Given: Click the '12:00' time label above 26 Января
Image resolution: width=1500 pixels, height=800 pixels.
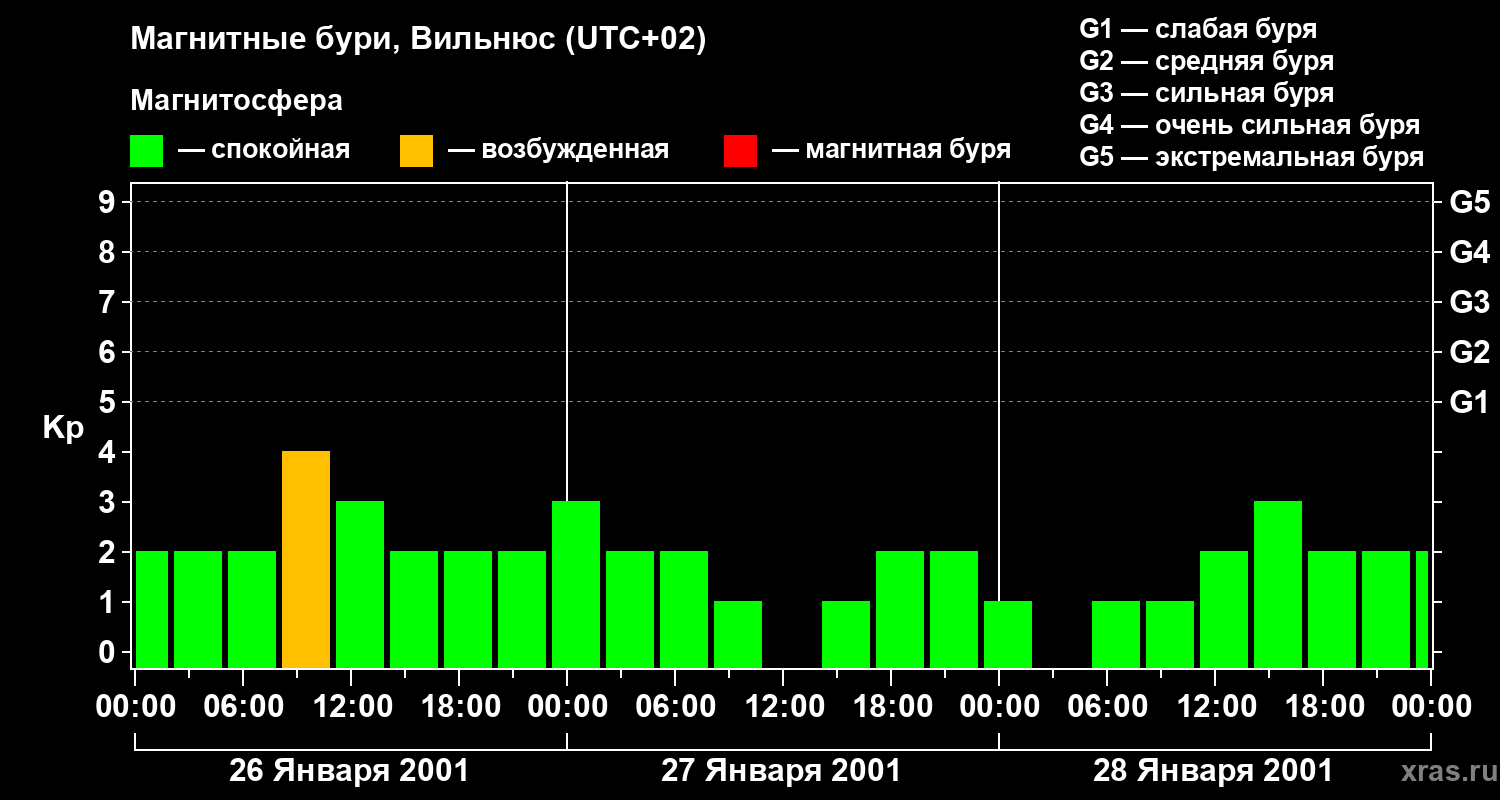Looking at the screenshot, I should (x=351, y=706).
